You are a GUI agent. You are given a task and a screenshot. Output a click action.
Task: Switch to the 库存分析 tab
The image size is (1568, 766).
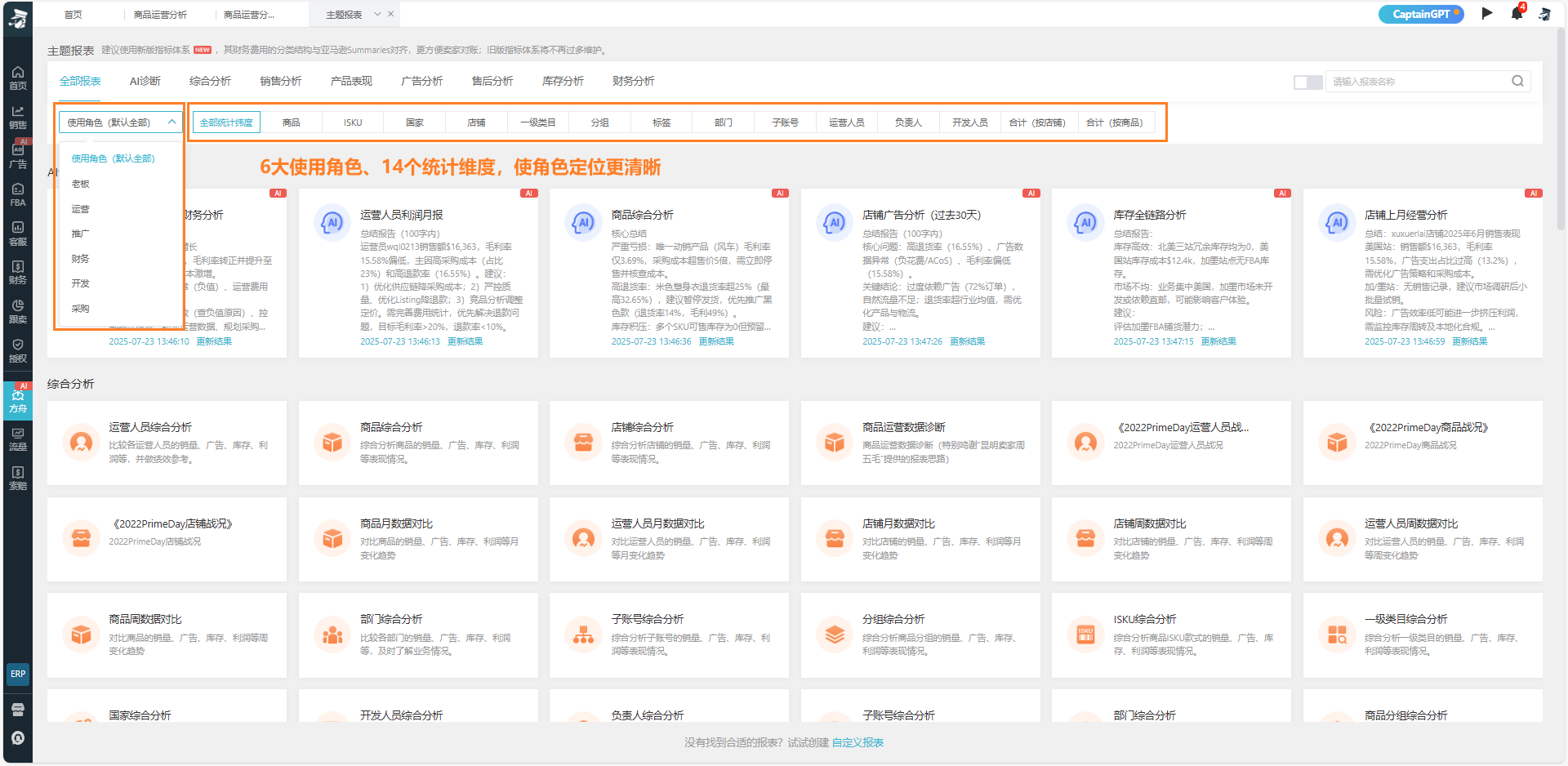[x=563, y=81]
